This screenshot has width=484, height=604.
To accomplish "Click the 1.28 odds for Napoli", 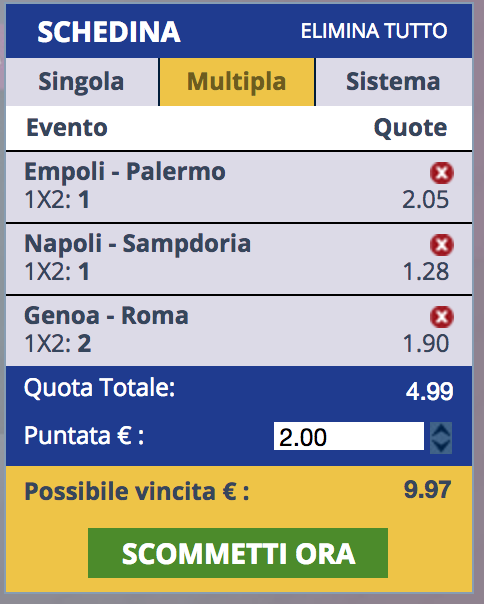I will click(425, 272).
